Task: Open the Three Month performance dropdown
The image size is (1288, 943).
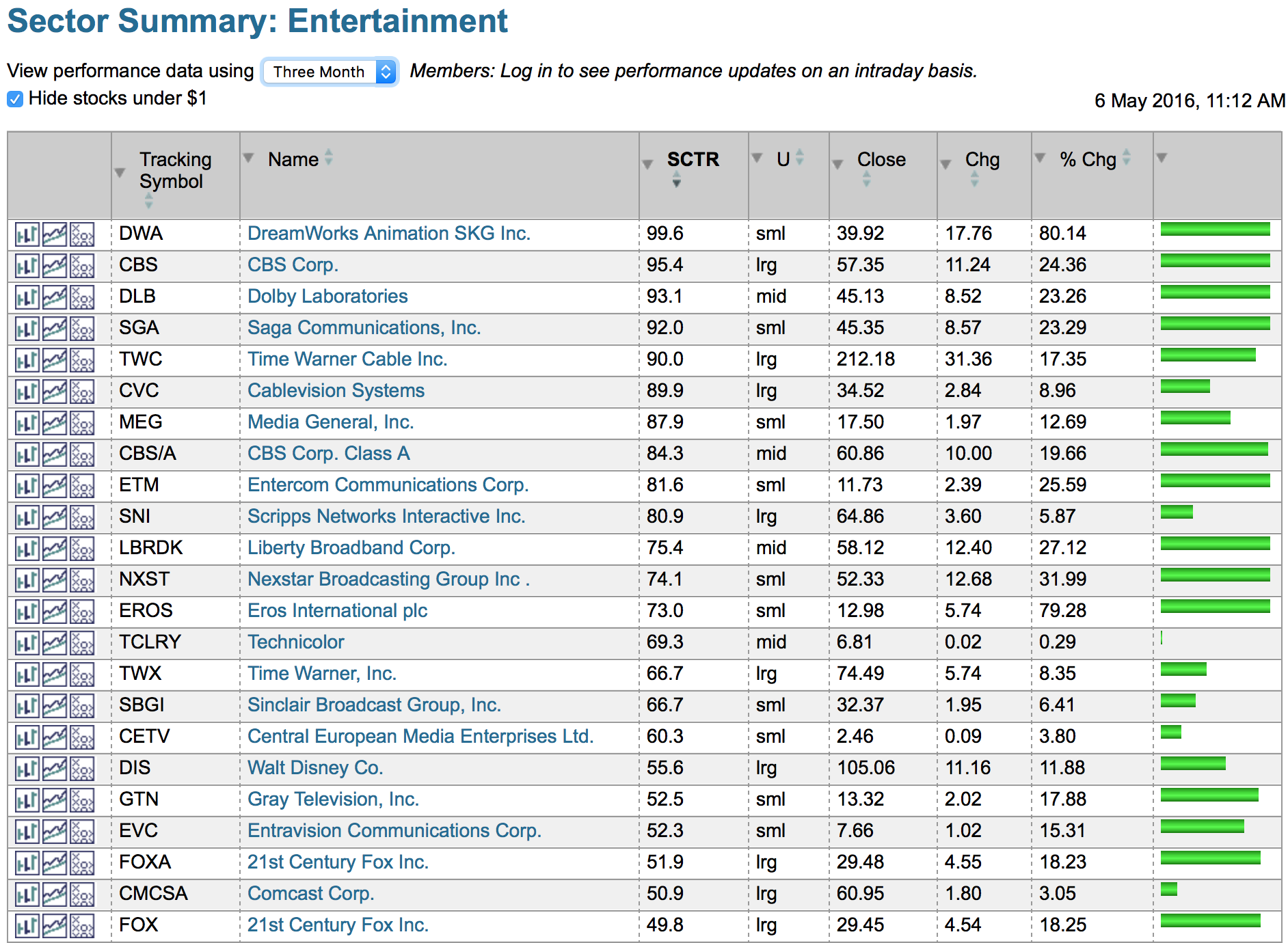Action: 330,72
